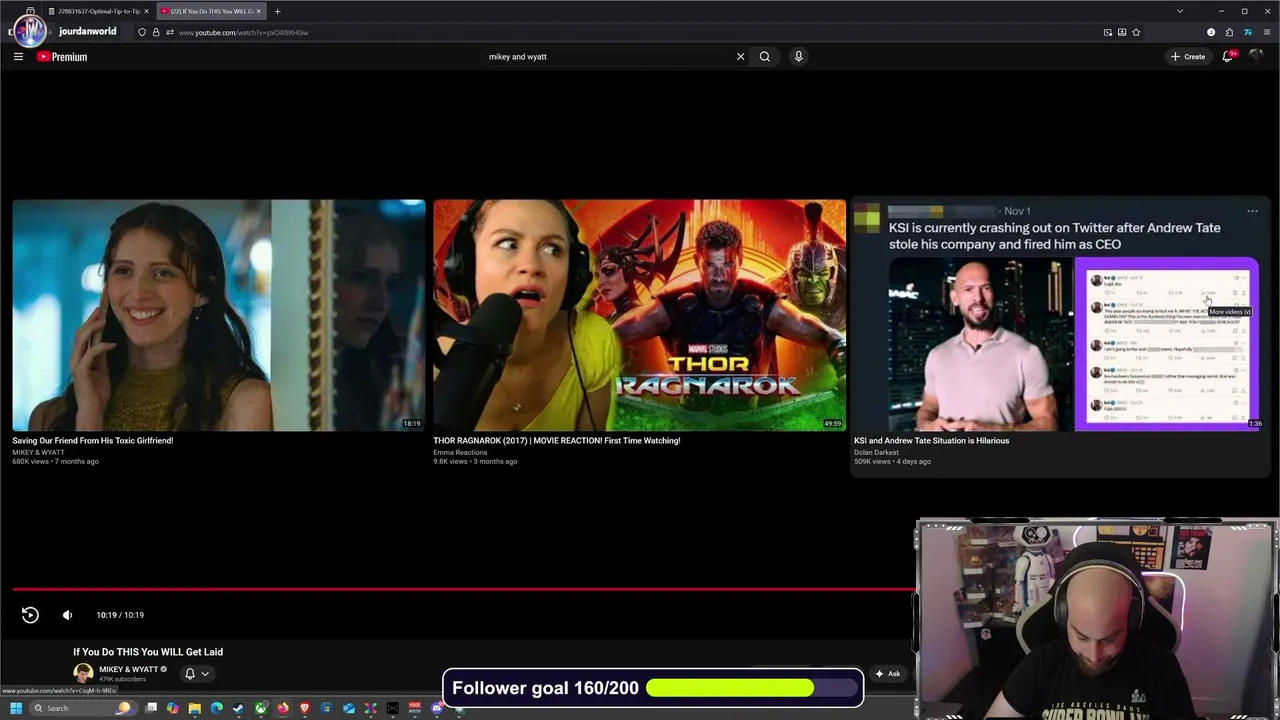Open the Dolan Darkest channel name

click(876, 452)
